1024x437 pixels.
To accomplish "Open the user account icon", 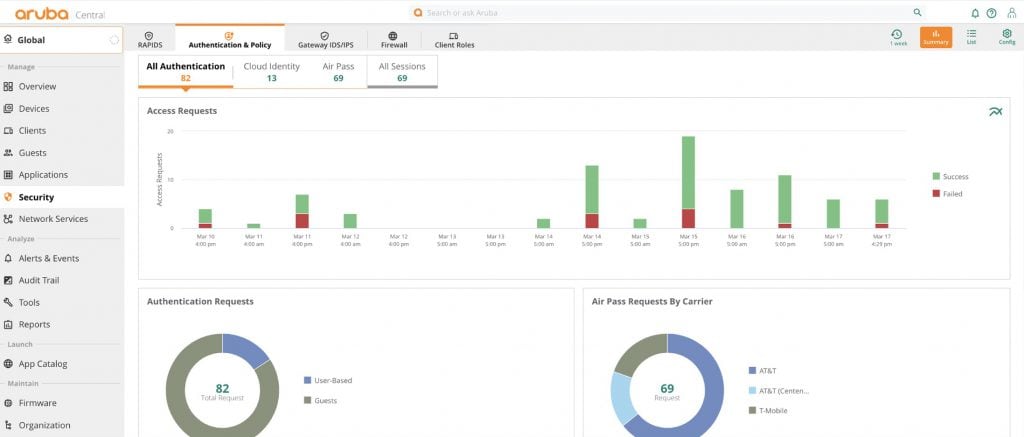I will 1008,13.
